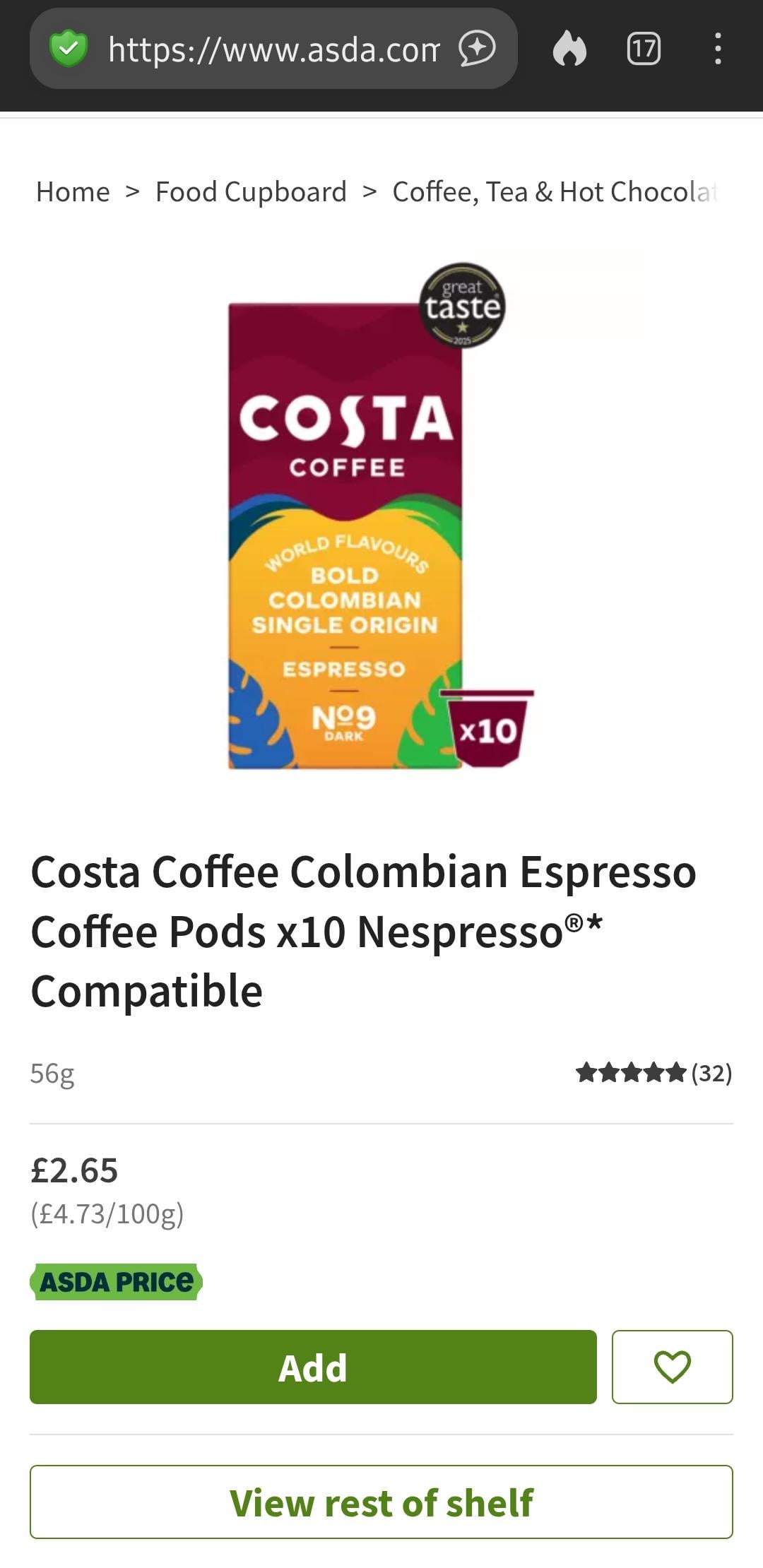The height and width of the screenshot is (1568, 763).
Task: Go to Home breadcrumb
Action: point(73,191)
